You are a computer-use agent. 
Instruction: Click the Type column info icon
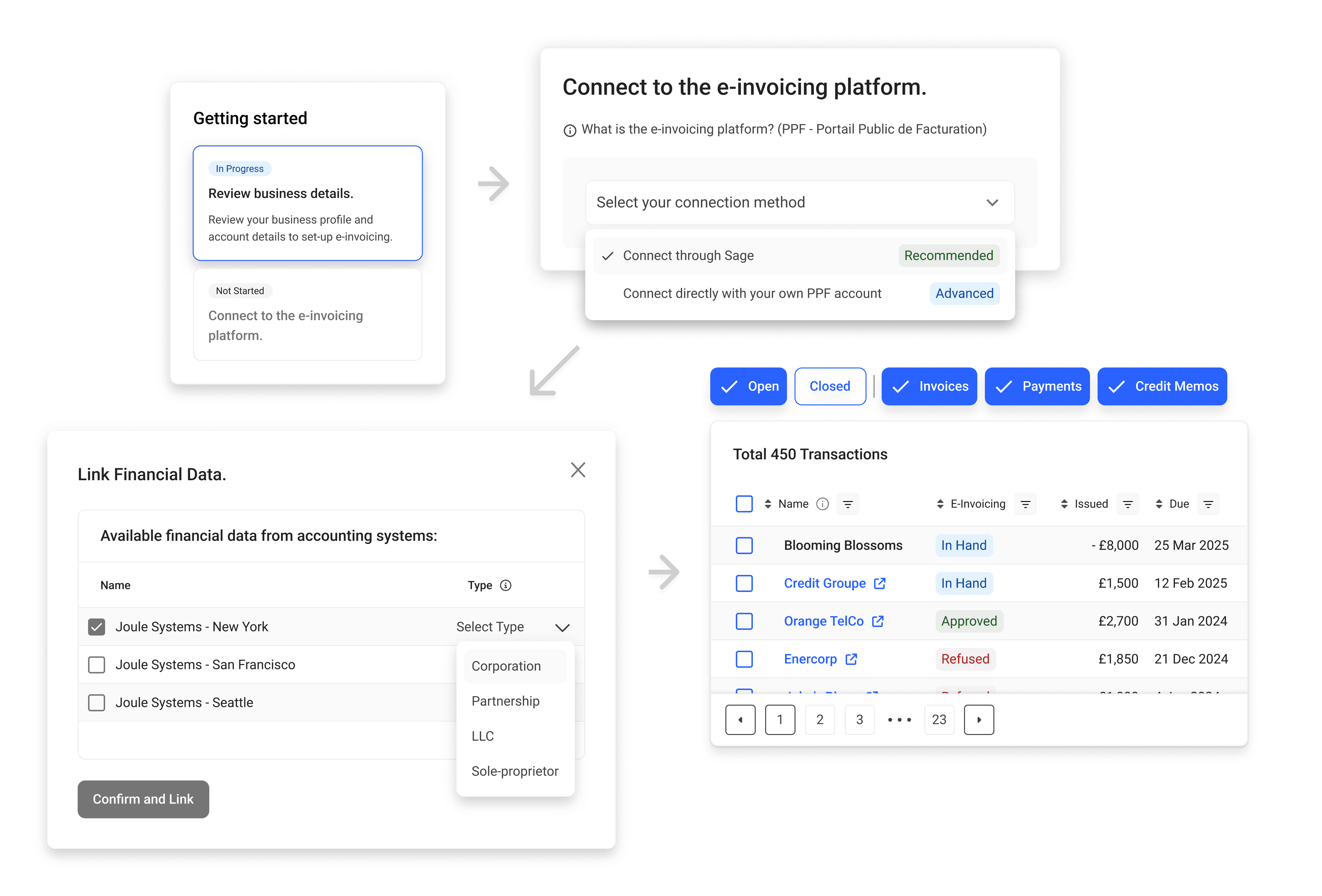pyautogui.click(x=505, y=585)
